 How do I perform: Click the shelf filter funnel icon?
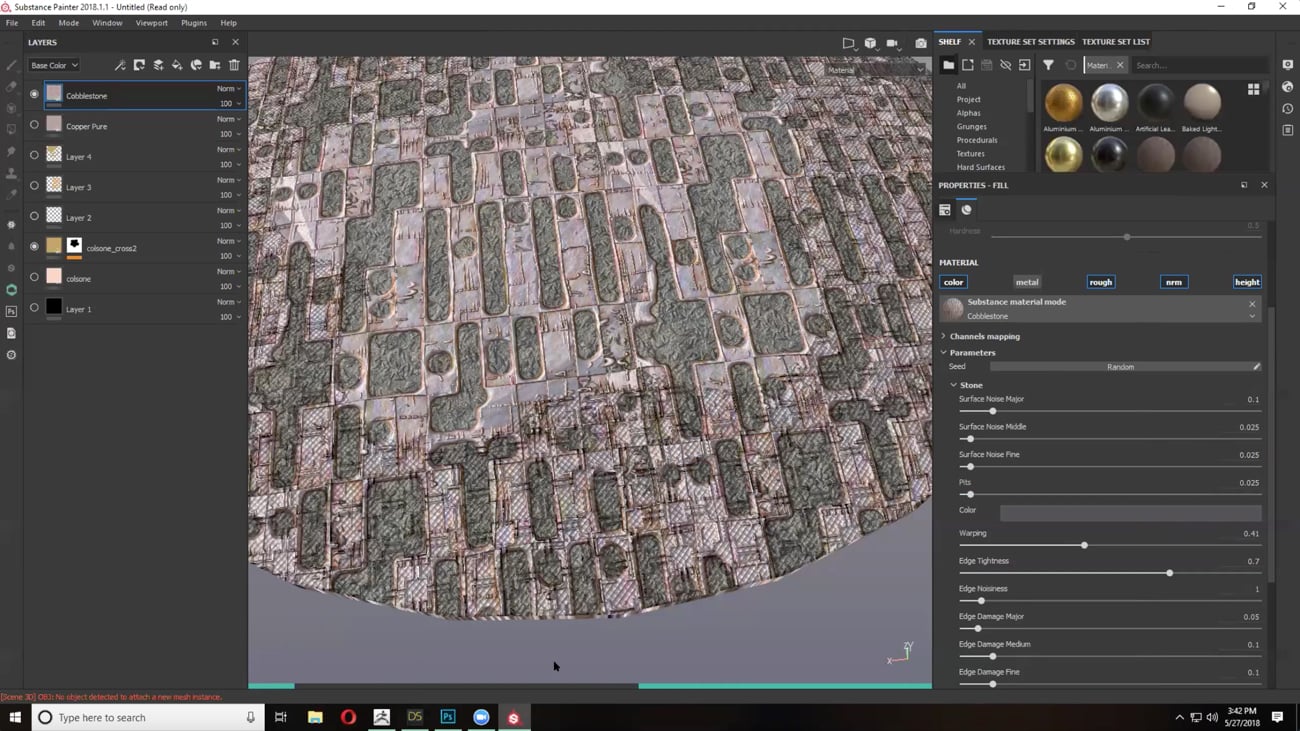point(1048,66)
